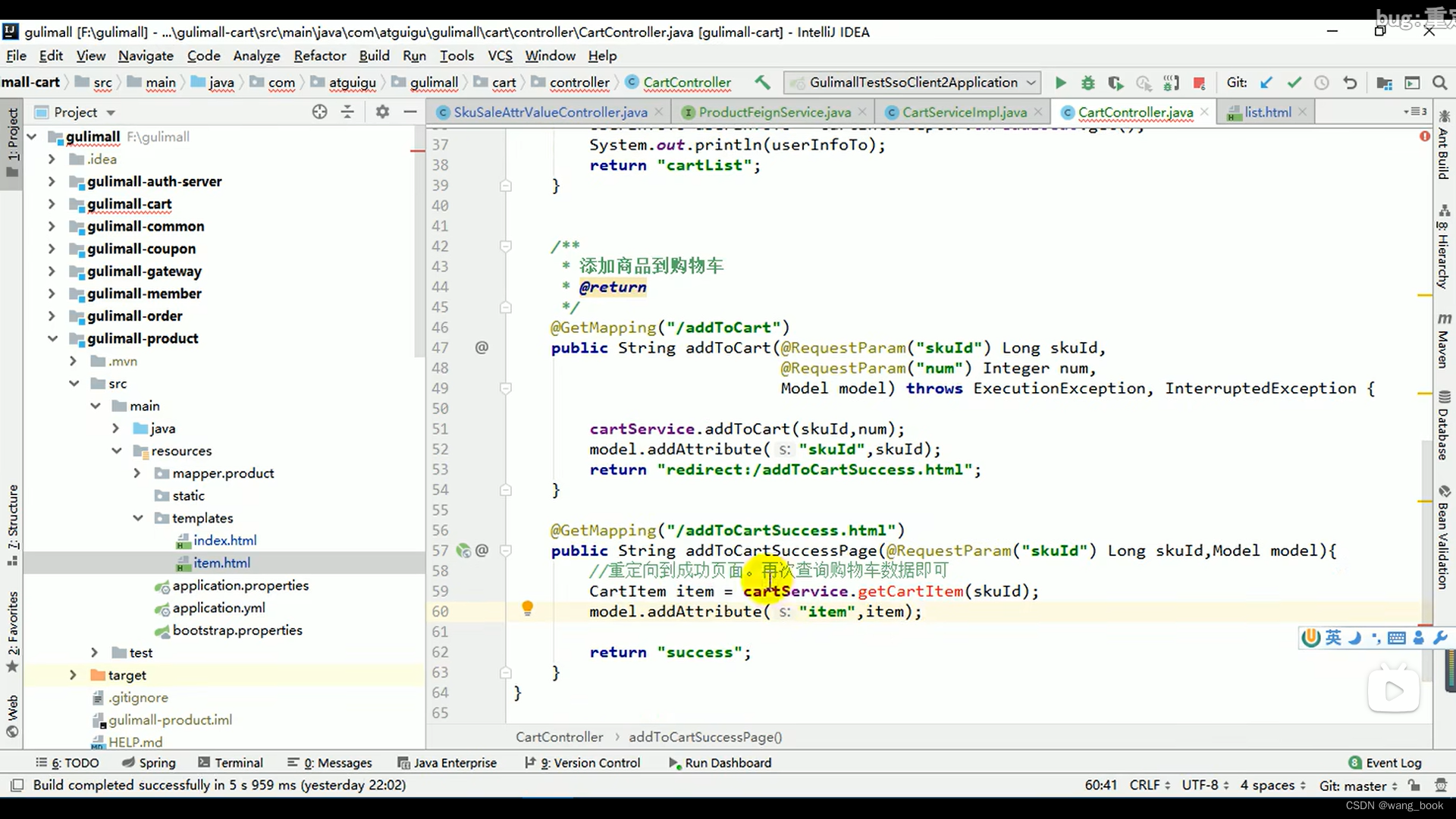Open the VCS menu
1456x819 pixels.
pyautogui.click(x=500, y=55)
